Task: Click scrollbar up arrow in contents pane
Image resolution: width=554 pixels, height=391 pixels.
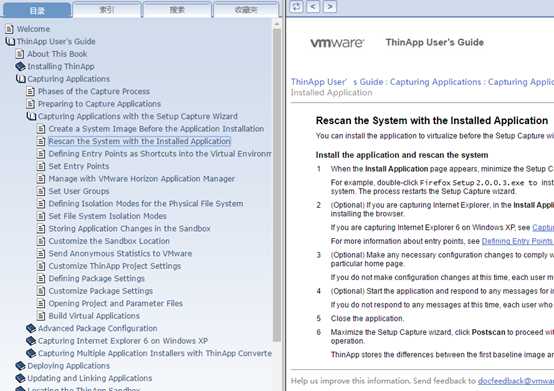Action: coord(277,24)
